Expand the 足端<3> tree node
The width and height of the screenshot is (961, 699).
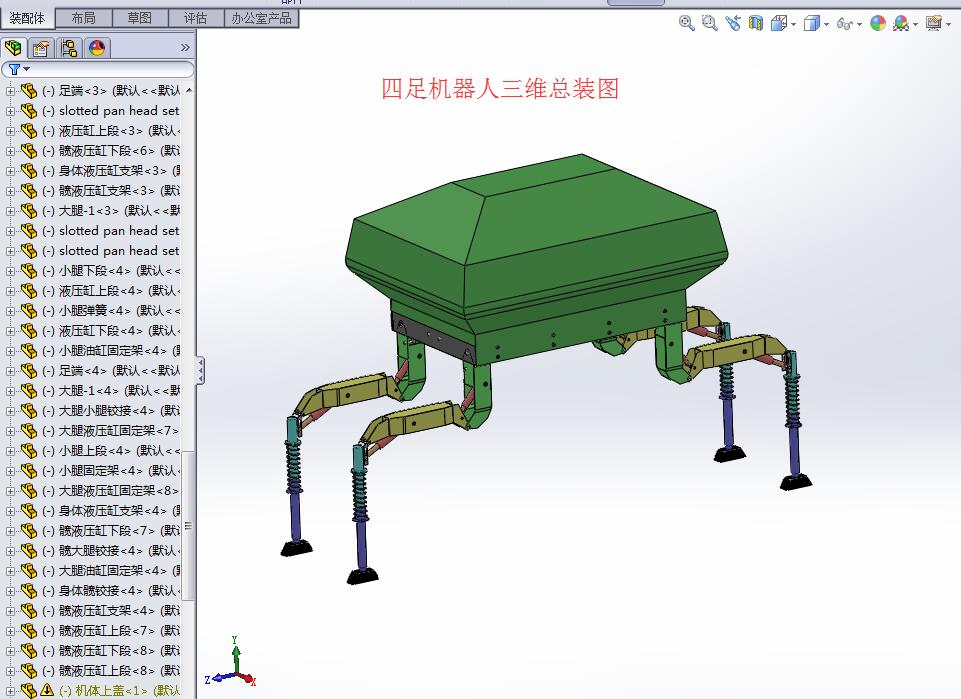pos(10,91)
